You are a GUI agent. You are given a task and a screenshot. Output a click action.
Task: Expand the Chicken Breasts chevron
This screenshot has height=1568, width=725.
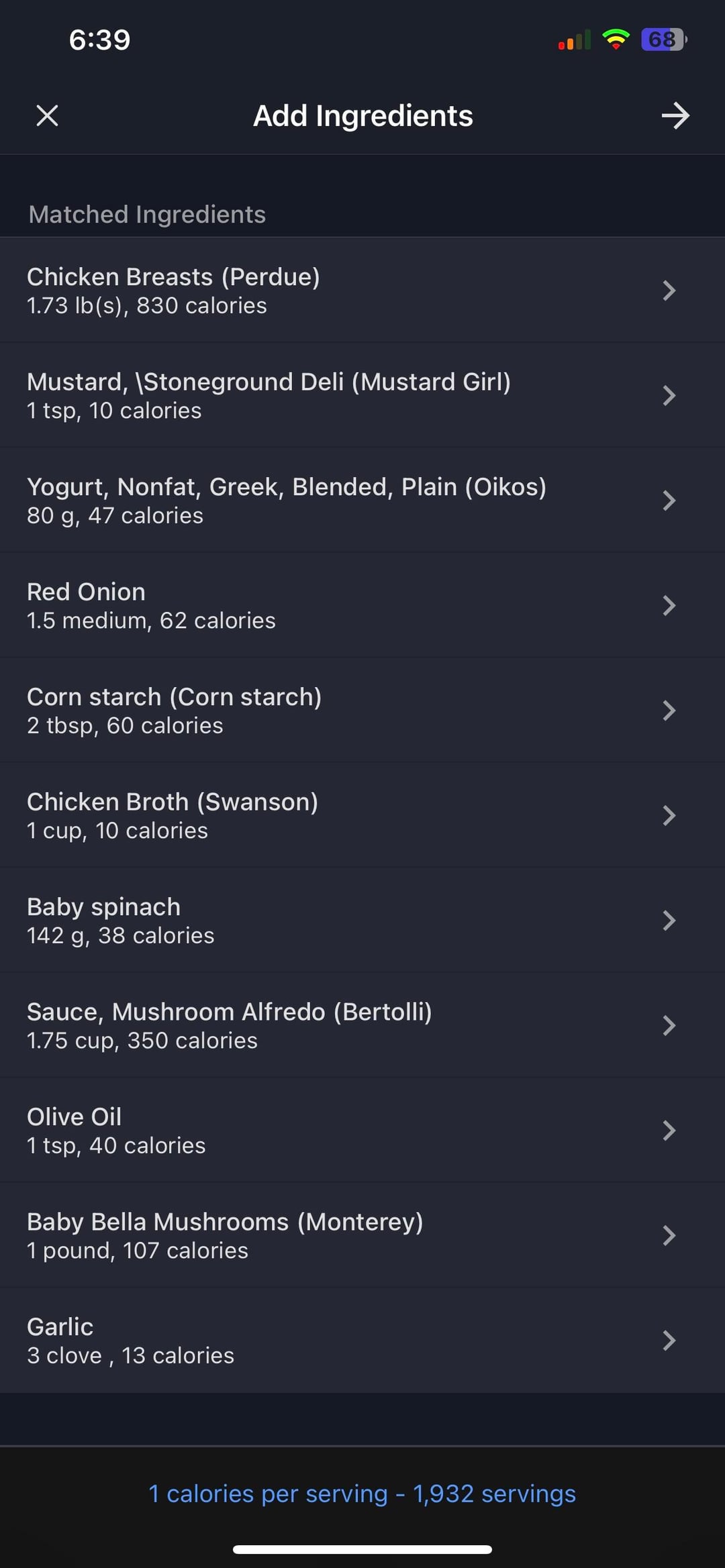[669, 291]
